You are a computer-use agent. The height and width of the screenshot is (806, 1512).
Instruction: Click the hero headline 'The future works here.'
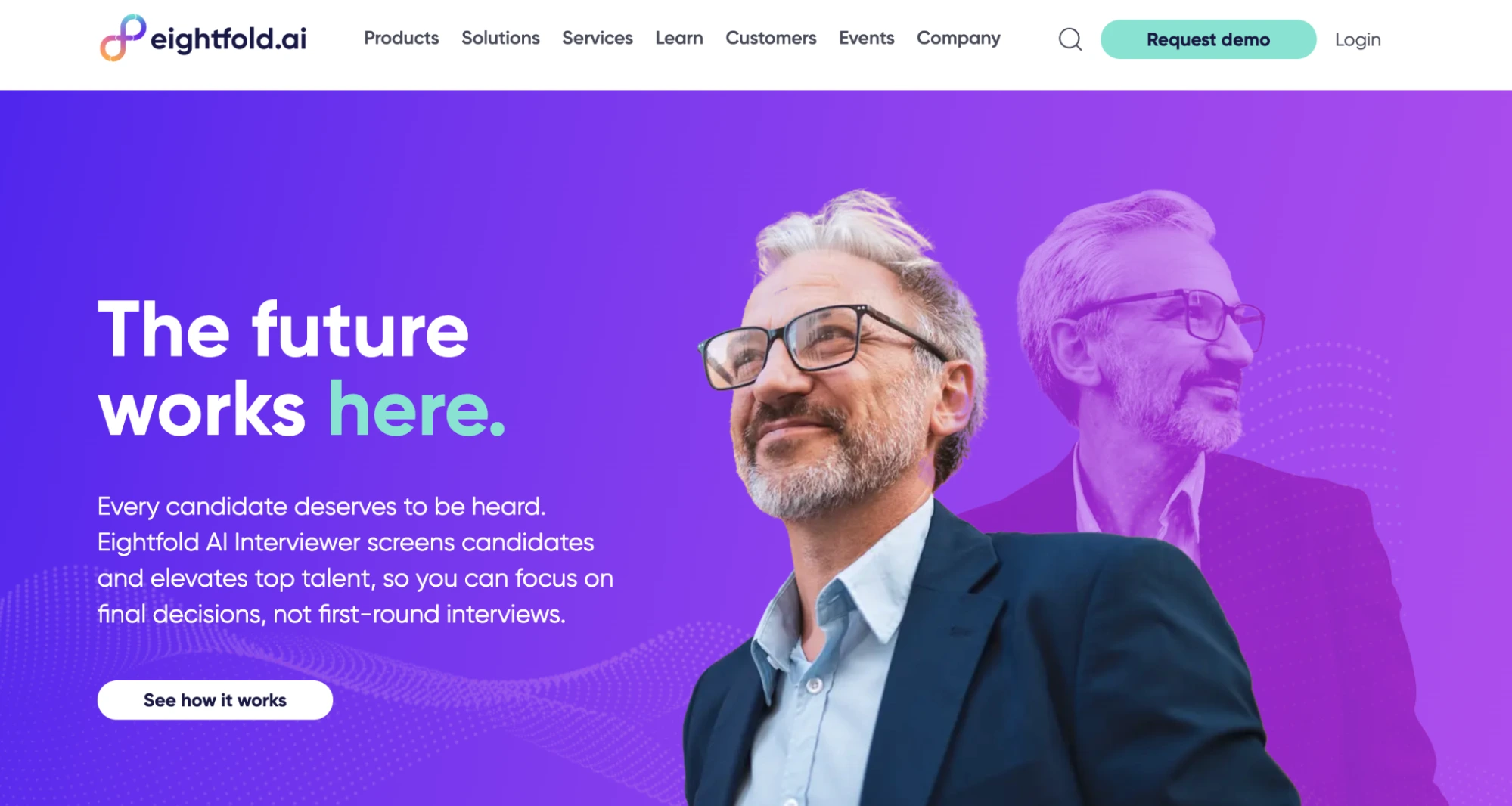coord(301,368)
